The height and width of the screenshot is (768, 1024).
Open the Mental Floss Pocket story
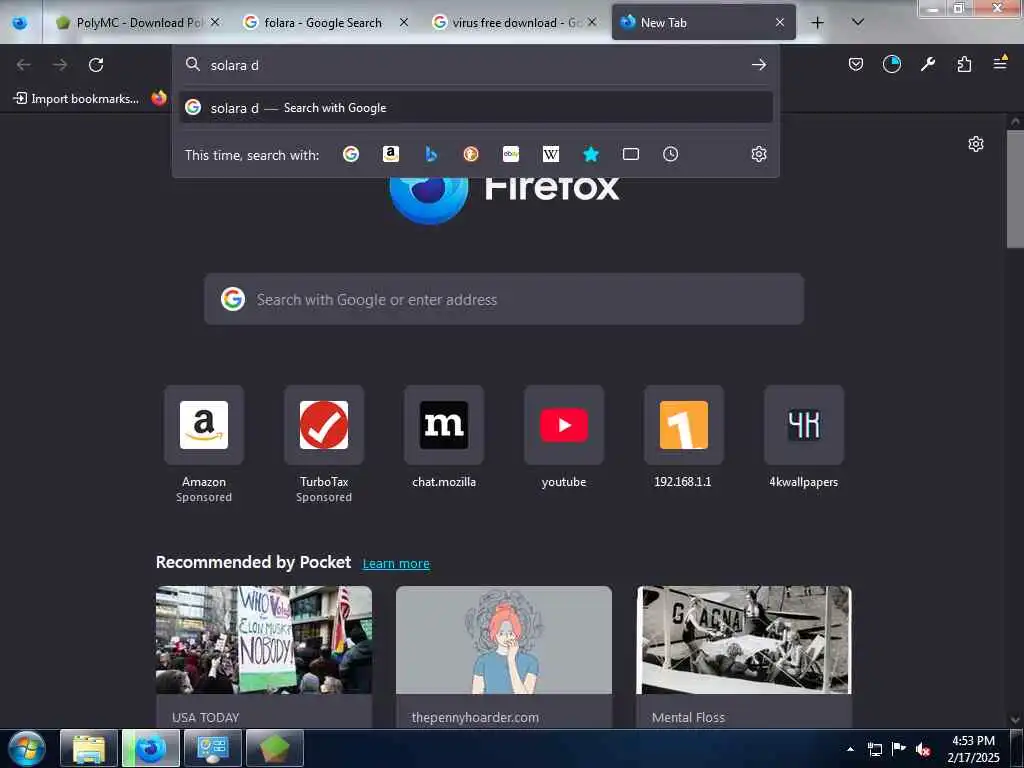coord(744,656)
